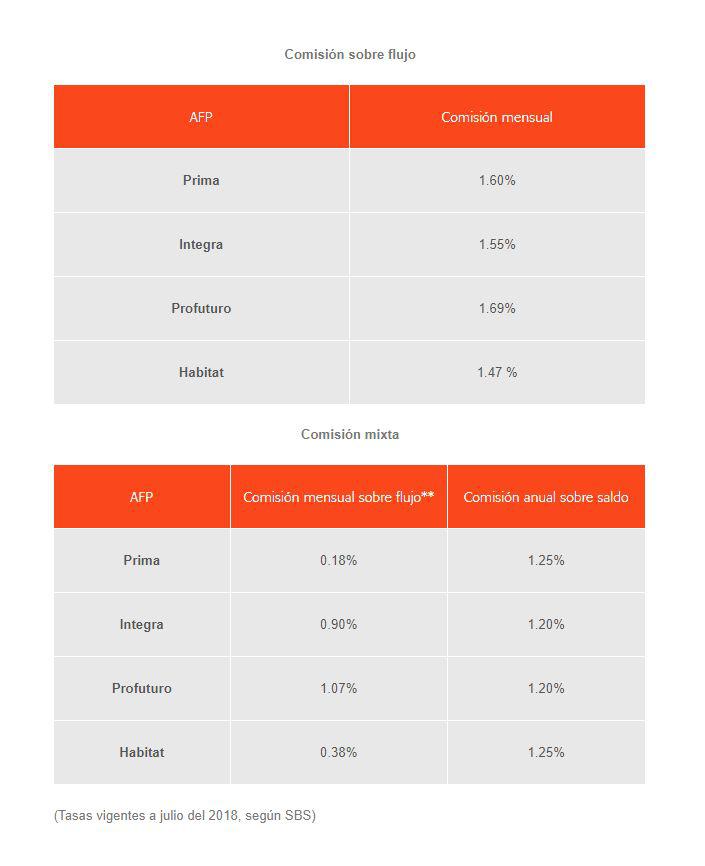Viewport: 705px width, 866px height.
Task: Click the 0.90% value for Integra
Action: click(338, 625)
